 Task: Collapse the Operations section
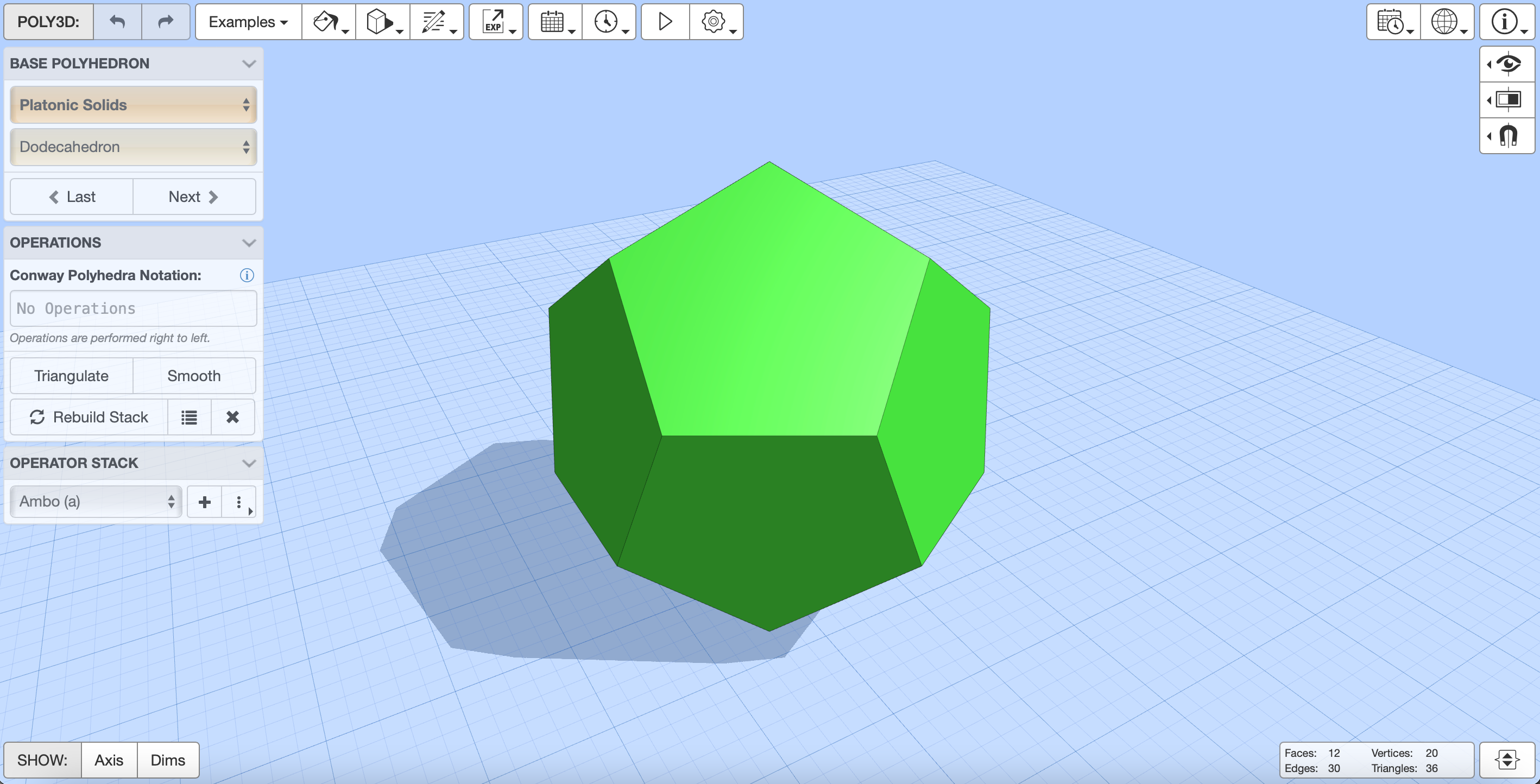249,243
